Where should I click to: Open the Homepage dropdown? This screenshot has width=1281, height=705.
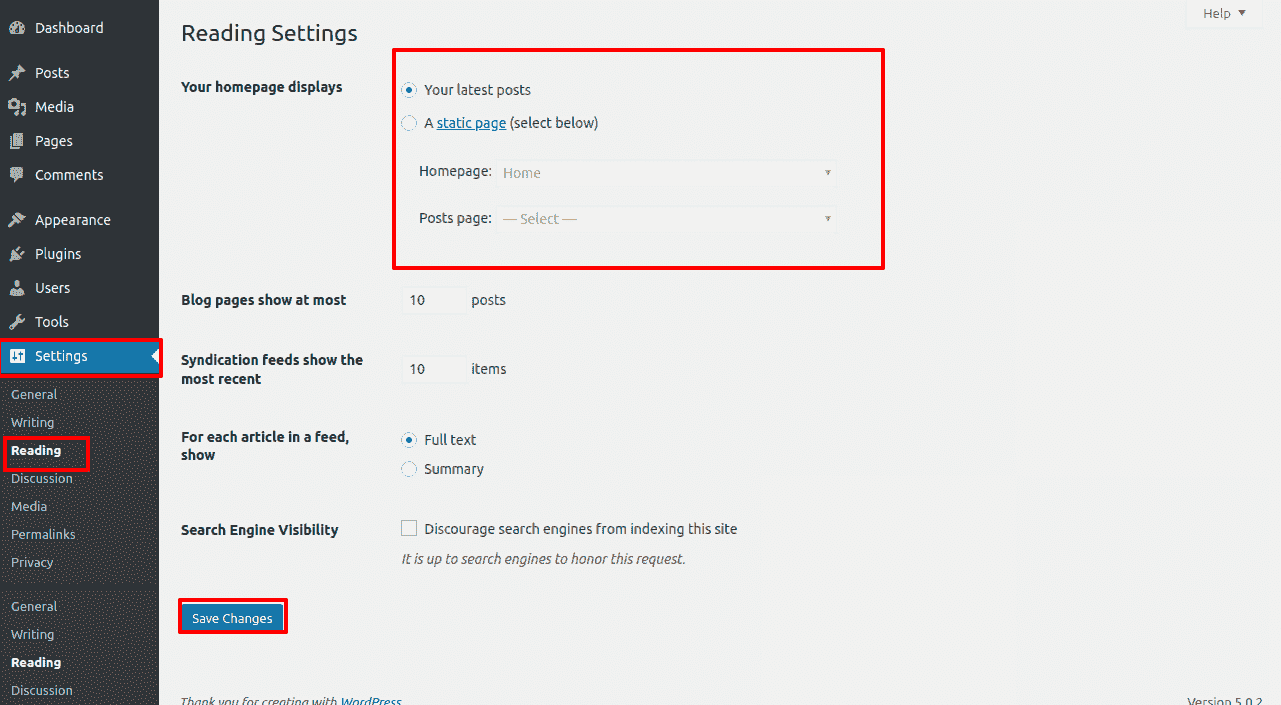pyautogui.click(x=666, y=173)
